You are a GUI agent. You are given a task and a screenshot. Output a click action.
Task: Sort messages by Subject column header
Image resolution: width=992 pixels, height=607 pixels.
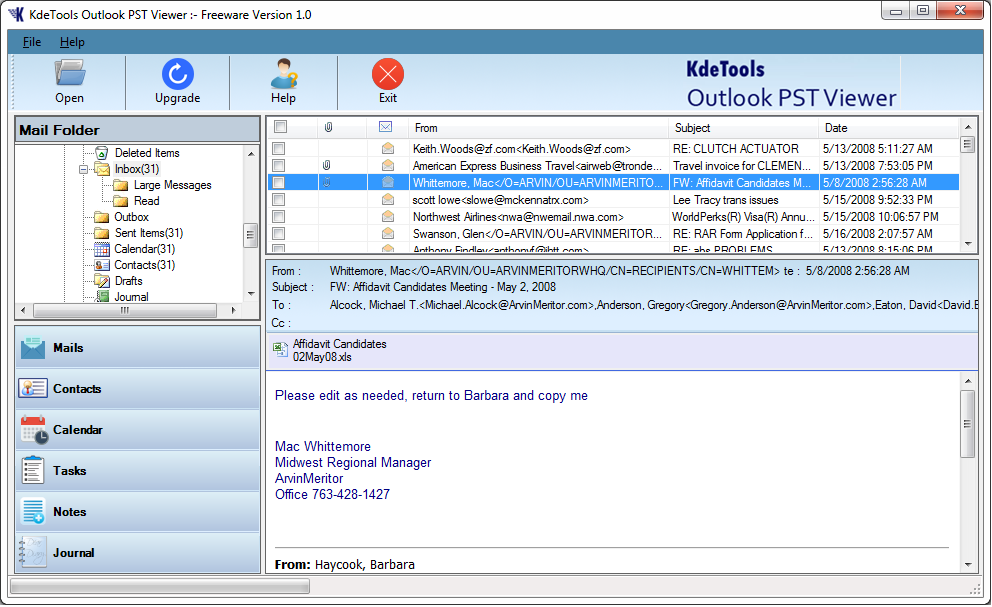point(743,127)
